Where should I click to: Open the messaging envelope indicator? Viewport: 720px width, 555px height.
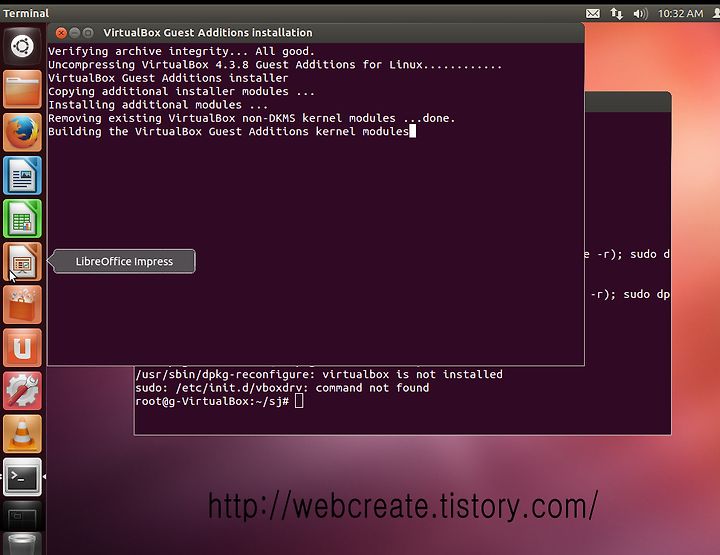(593, 14)
